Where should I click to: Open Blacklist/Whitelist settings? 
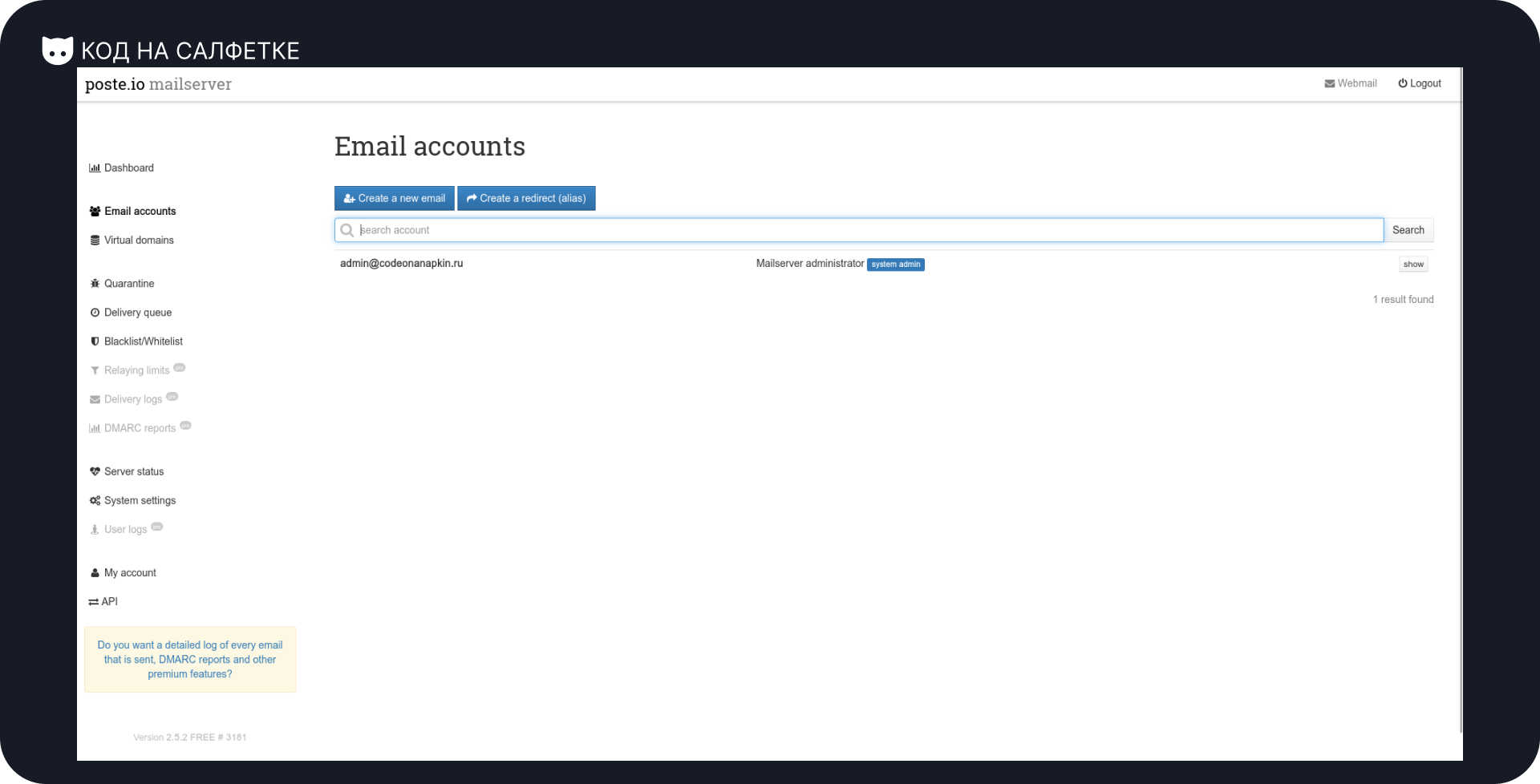136,341
